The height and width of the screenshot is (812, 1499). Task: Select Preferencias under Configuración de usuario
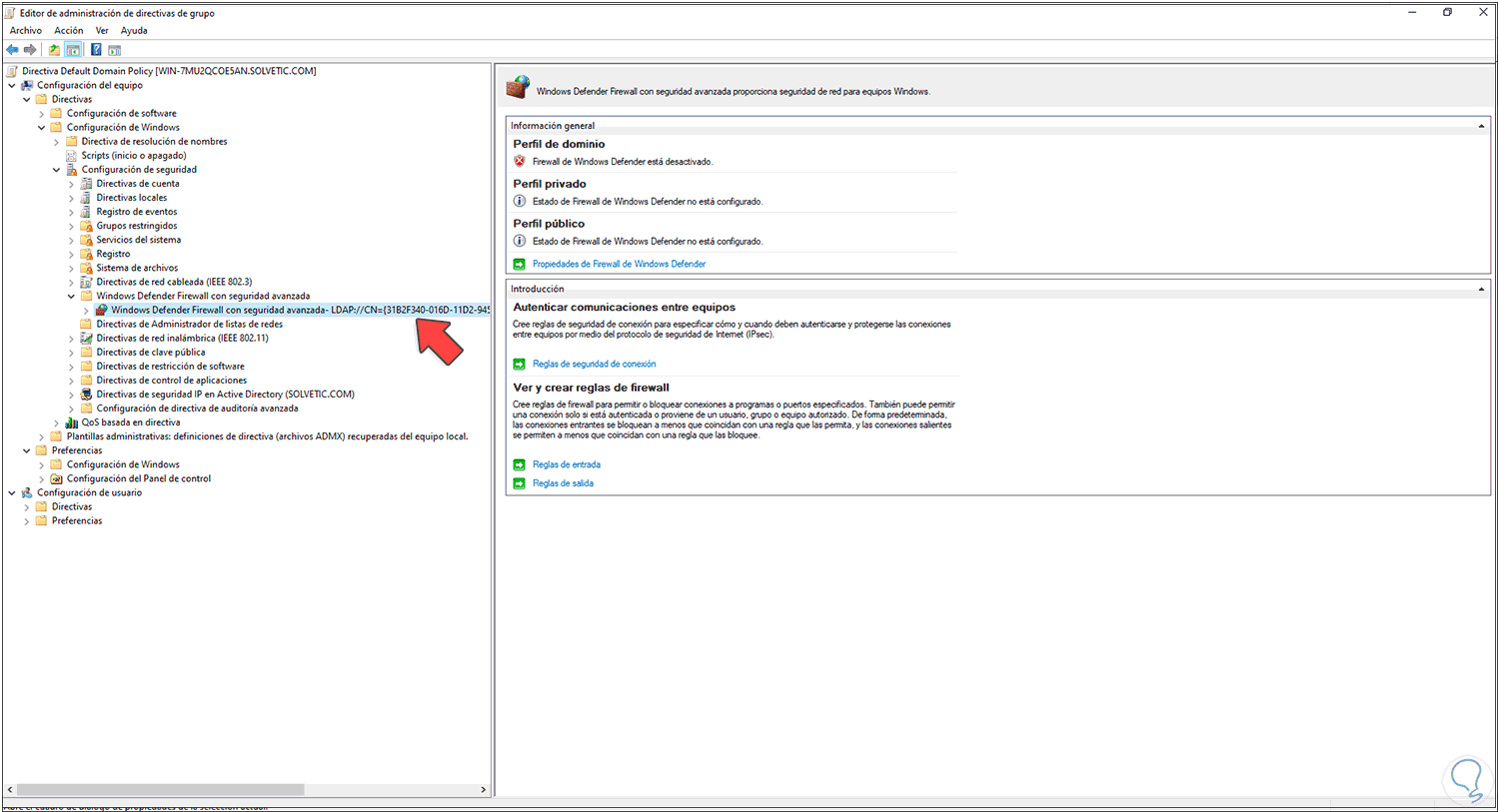(77, 520)
